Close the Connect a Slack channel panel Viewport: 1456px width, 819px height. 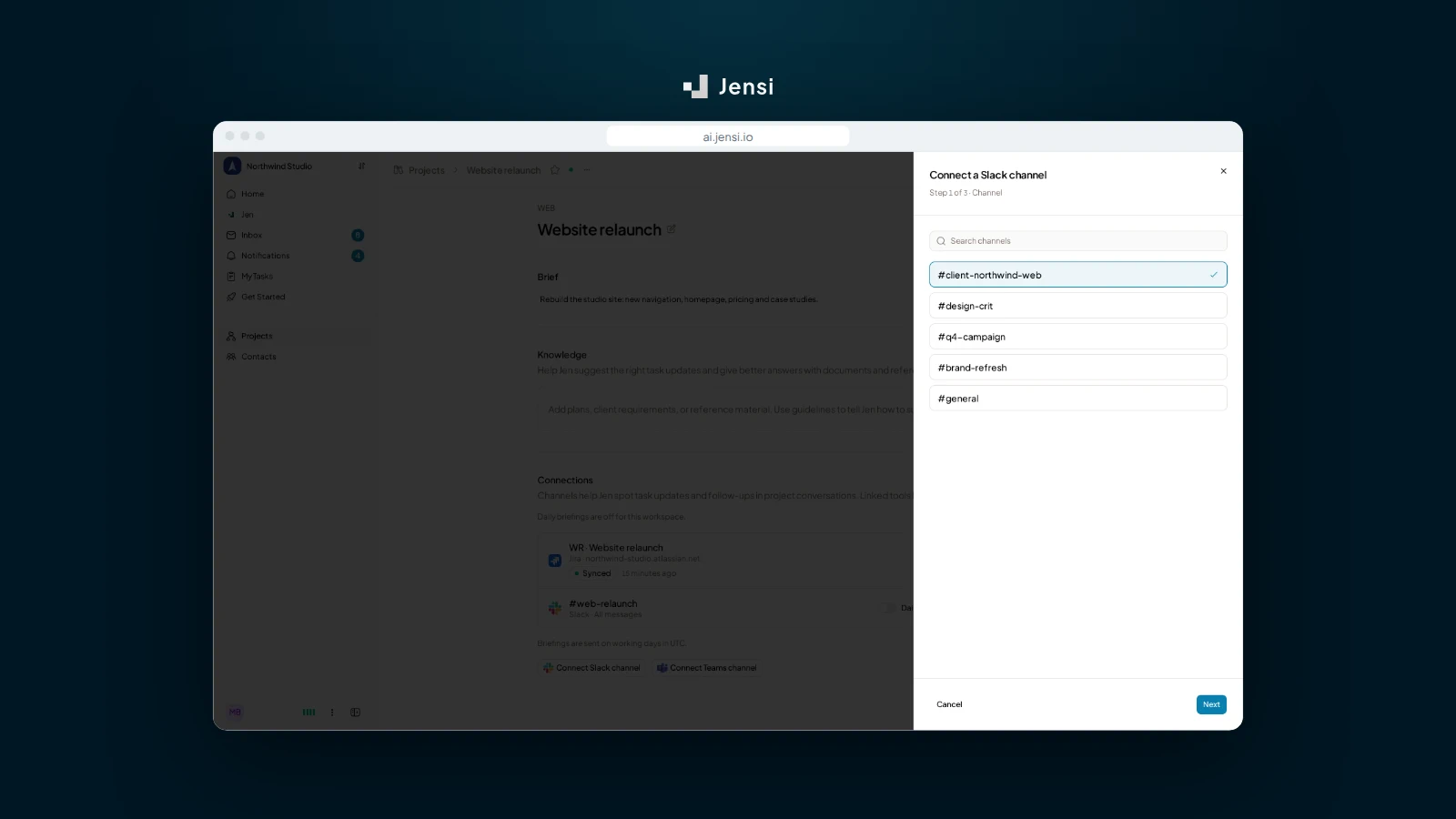[x=1223, y=171]
